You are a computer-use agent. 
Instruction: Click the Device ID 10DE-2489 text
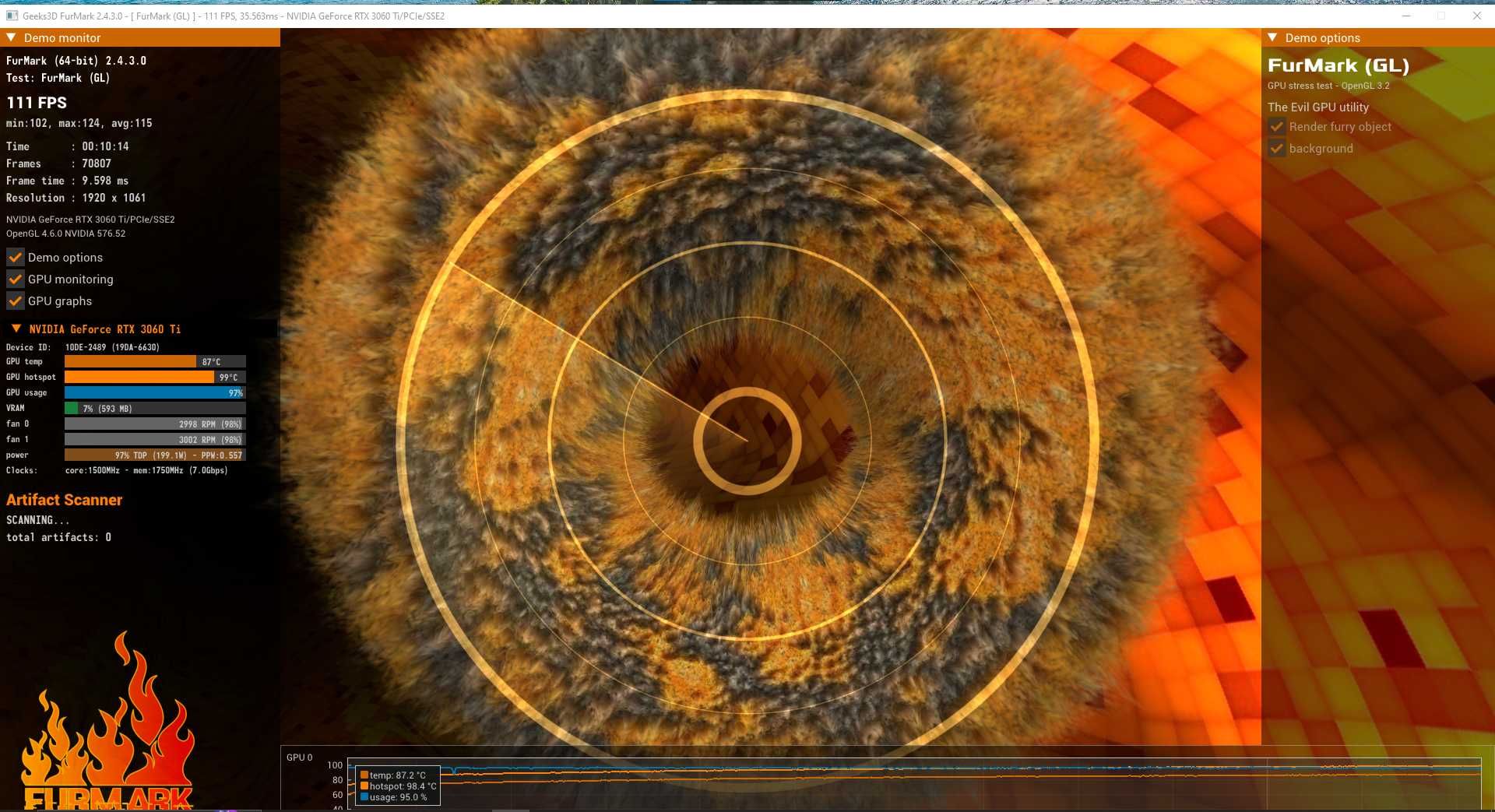pyautogui.click(x=112, y=347)
